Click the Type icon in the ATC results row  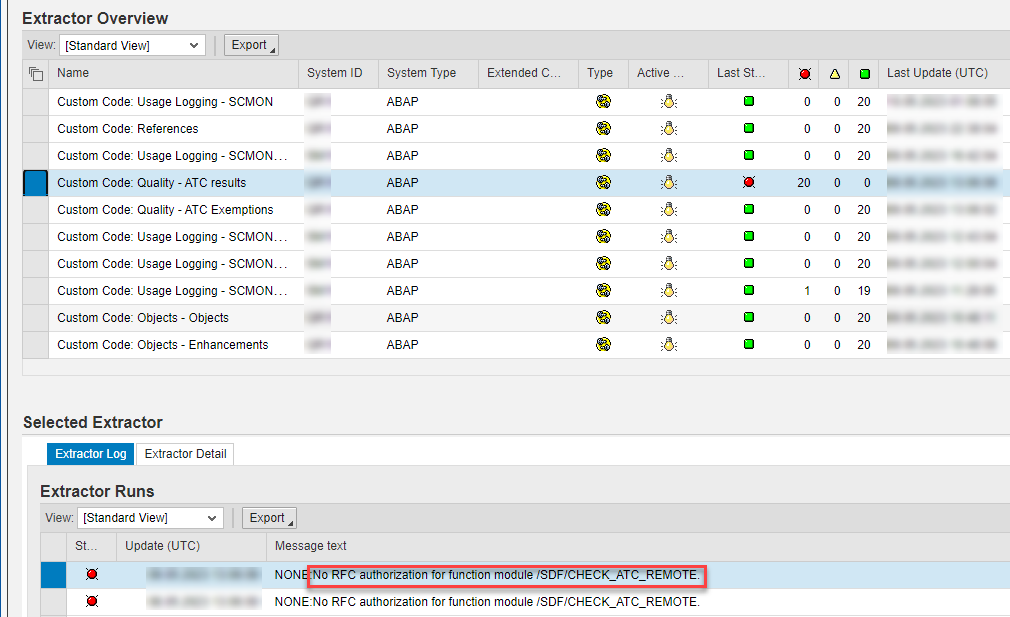click(x=603, y=183)
